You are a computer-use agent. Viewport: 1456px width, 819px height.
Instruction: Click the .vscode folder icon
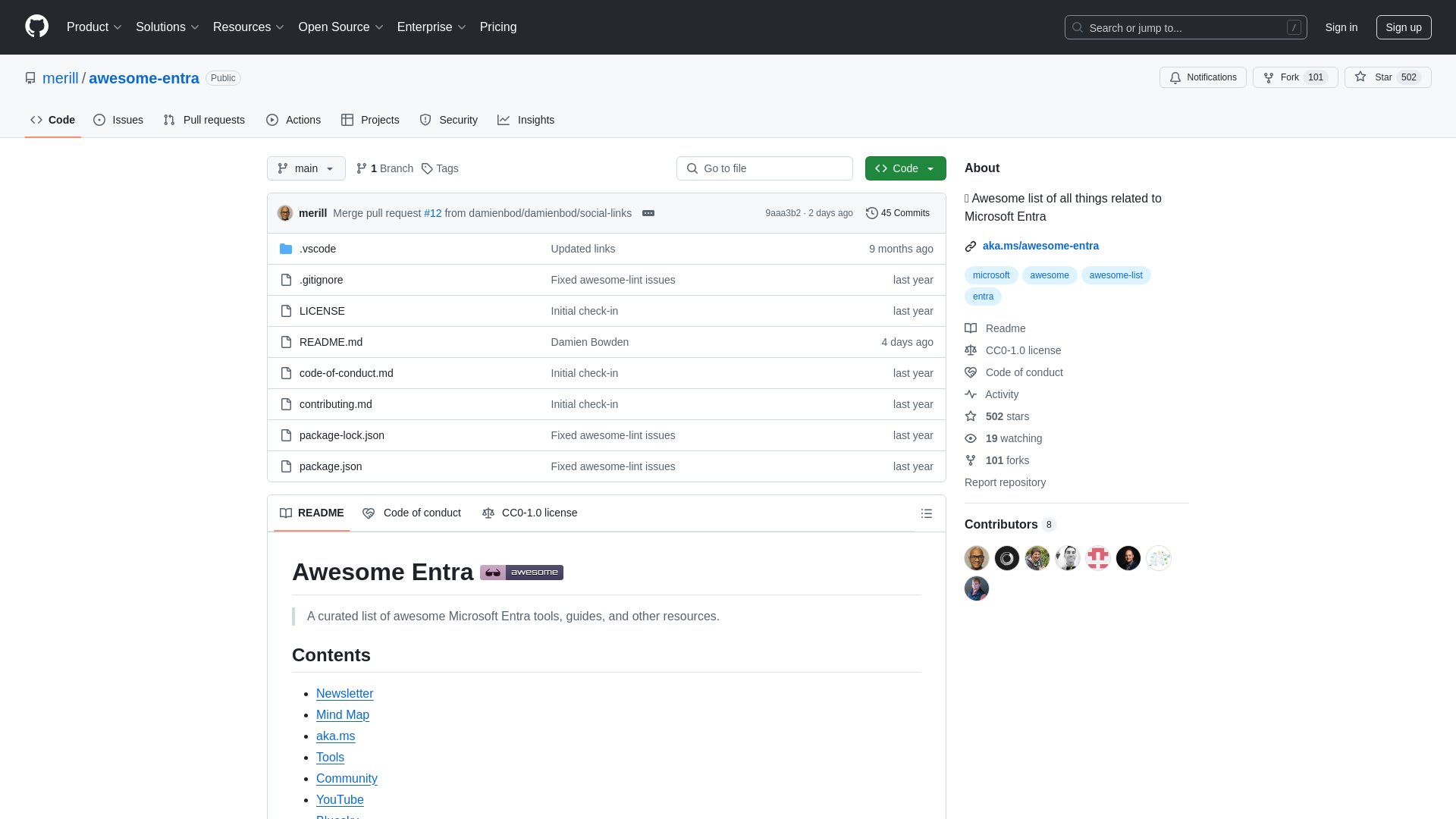click(286, 249)
